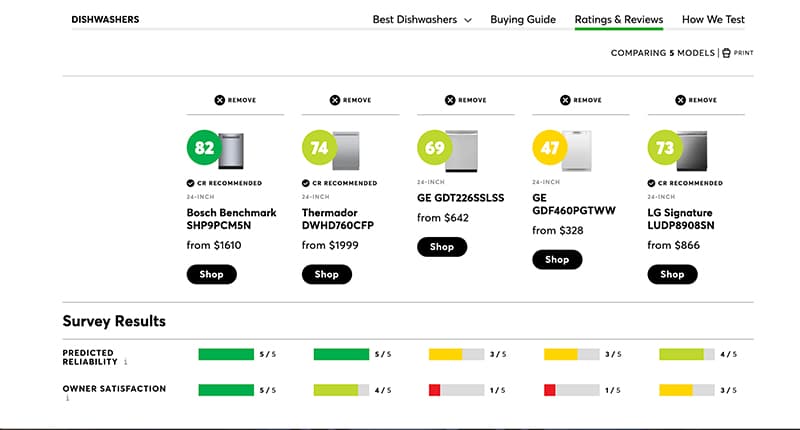This screenshot has height=430, width=800.
Task: Open the Predicted Reliability info icon
Action: point(126,362)
